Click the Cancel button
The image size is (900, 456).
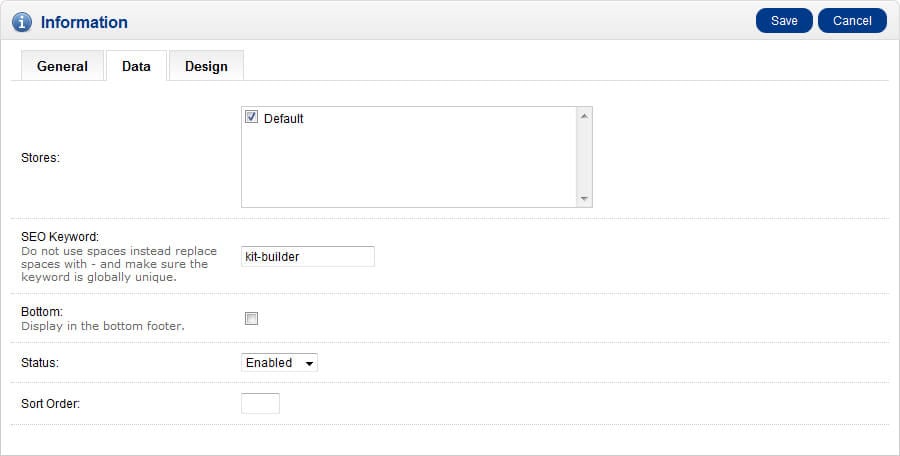(x=852, y=21)
